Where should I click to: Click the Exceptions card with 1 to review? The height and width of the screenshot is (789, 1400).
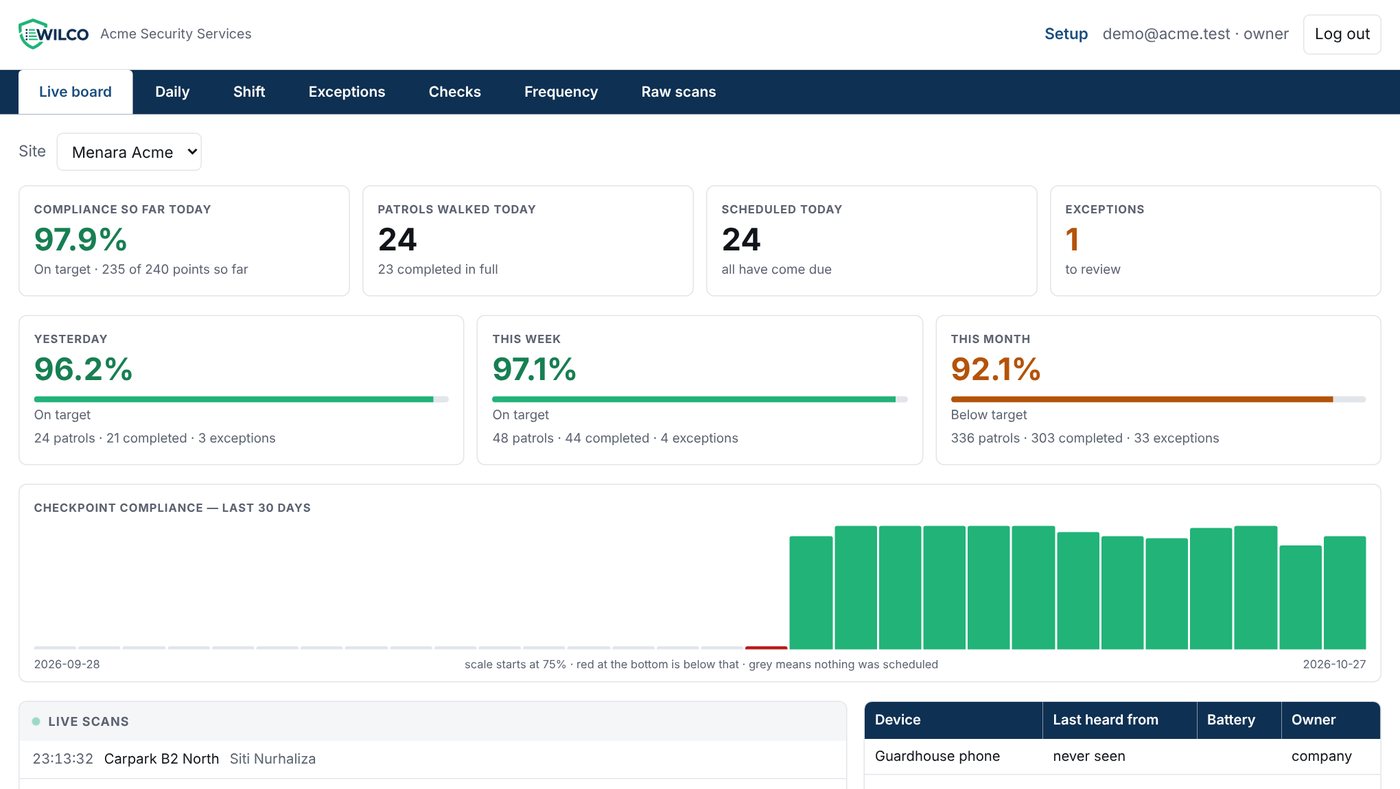(1215, 241)
